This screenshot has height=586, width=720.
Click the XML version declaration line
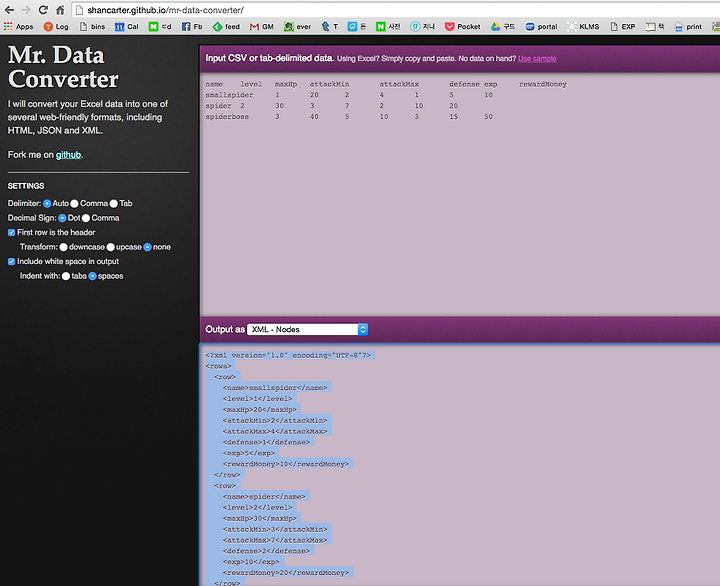click(x=288, y=355)
